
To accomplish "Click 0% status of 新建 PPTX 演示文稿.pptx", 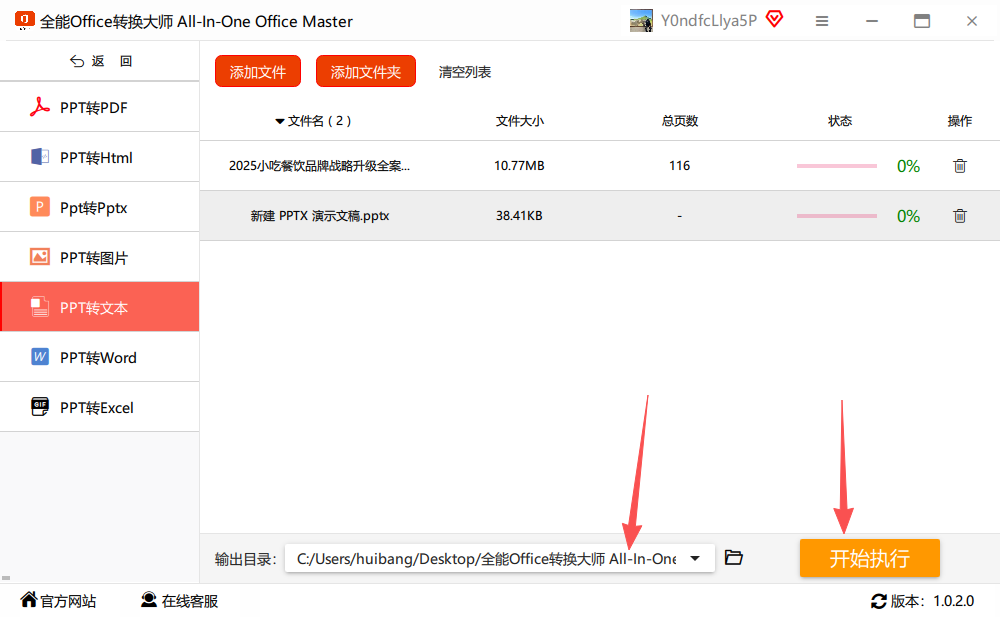I will pyautogui.click(x=908, y=216).
